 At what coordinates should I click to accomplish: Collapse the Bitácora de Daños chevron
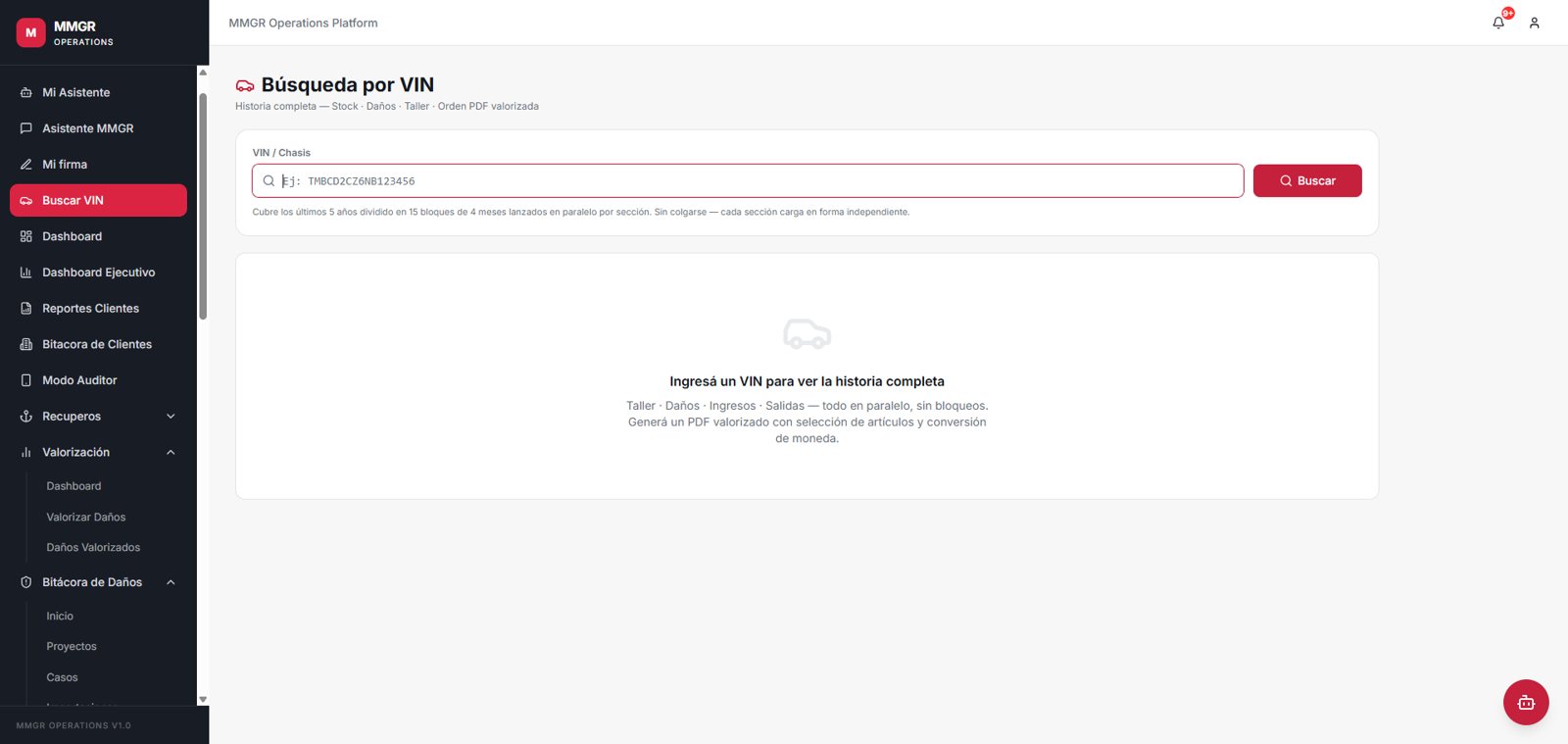click(171, 582)
